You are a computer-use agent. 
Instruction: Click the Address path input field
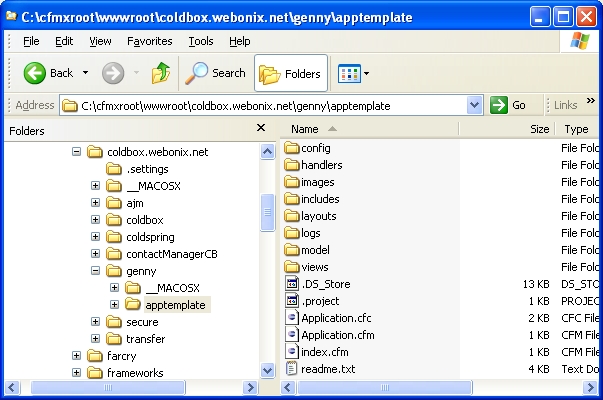(x=263, y=106)
